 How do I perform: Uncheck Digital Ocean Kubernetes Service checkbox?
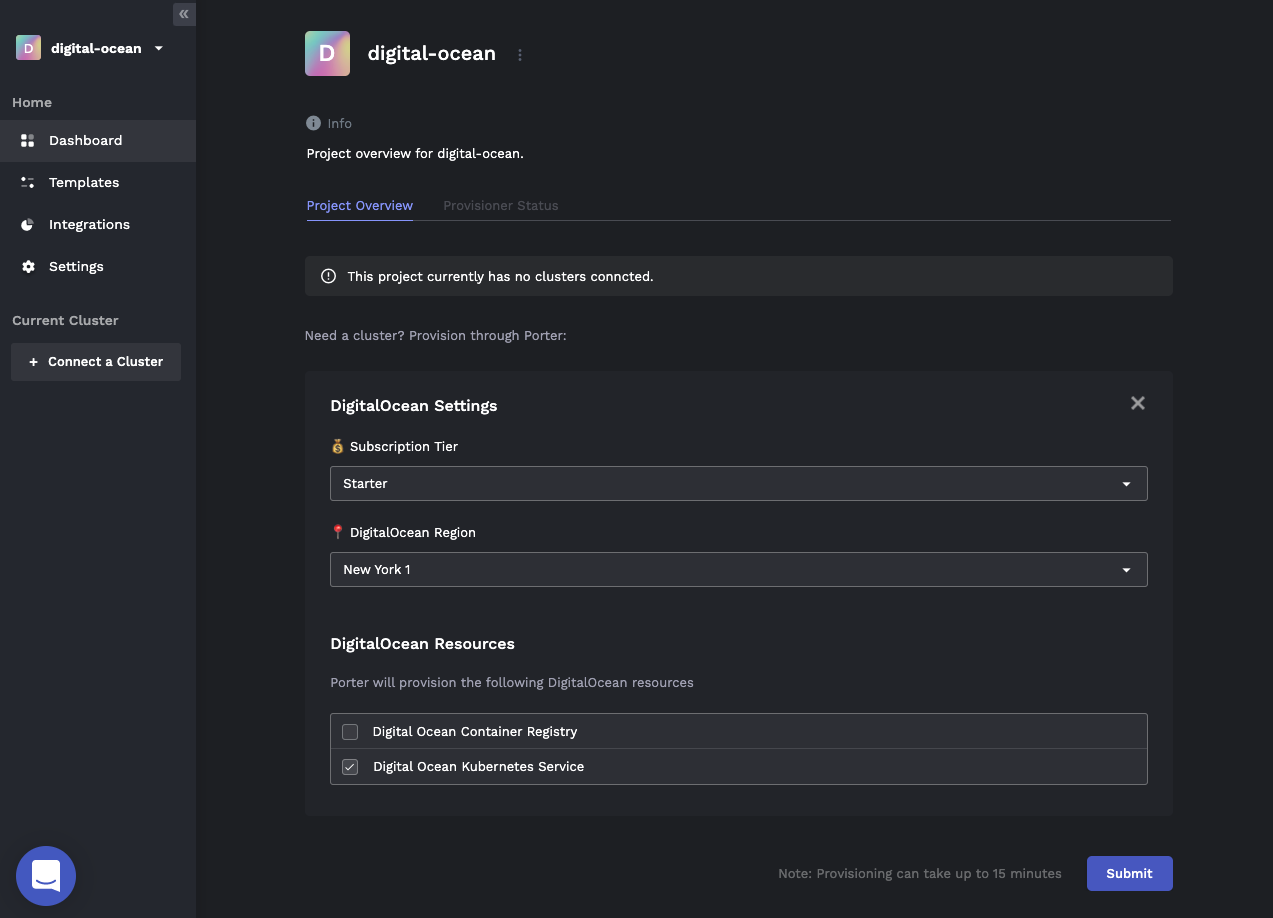[350, 767]
